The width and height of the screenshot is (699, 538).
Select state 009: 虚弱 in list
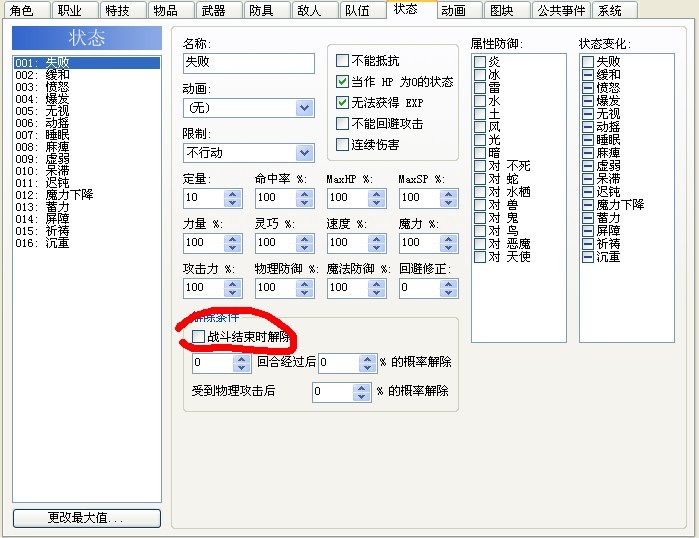[86, 159]
